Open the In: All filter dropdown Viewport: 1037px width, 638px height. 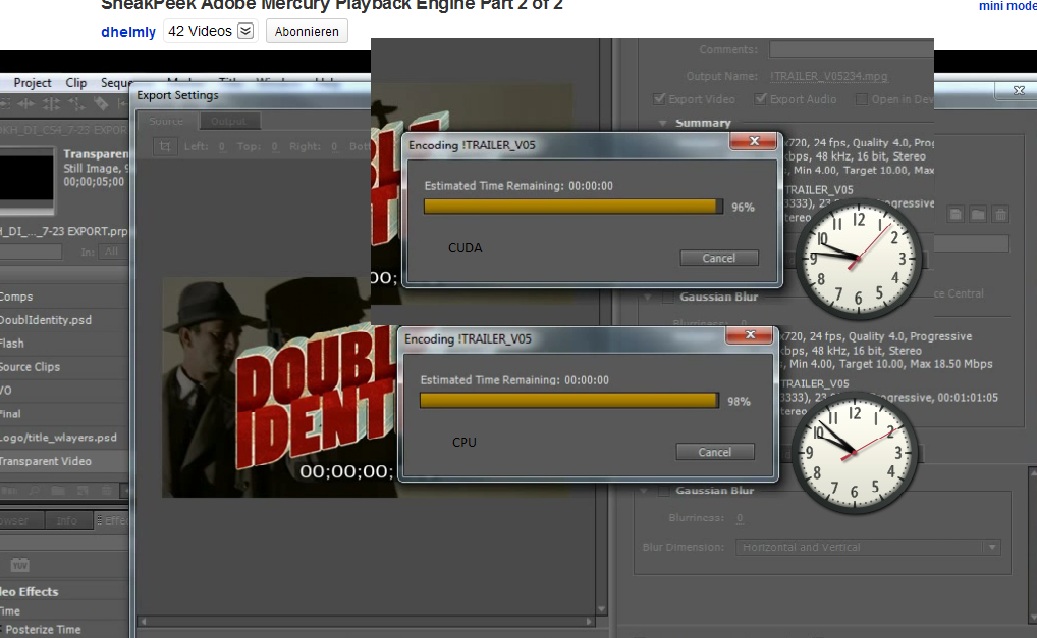coord(112,252)
